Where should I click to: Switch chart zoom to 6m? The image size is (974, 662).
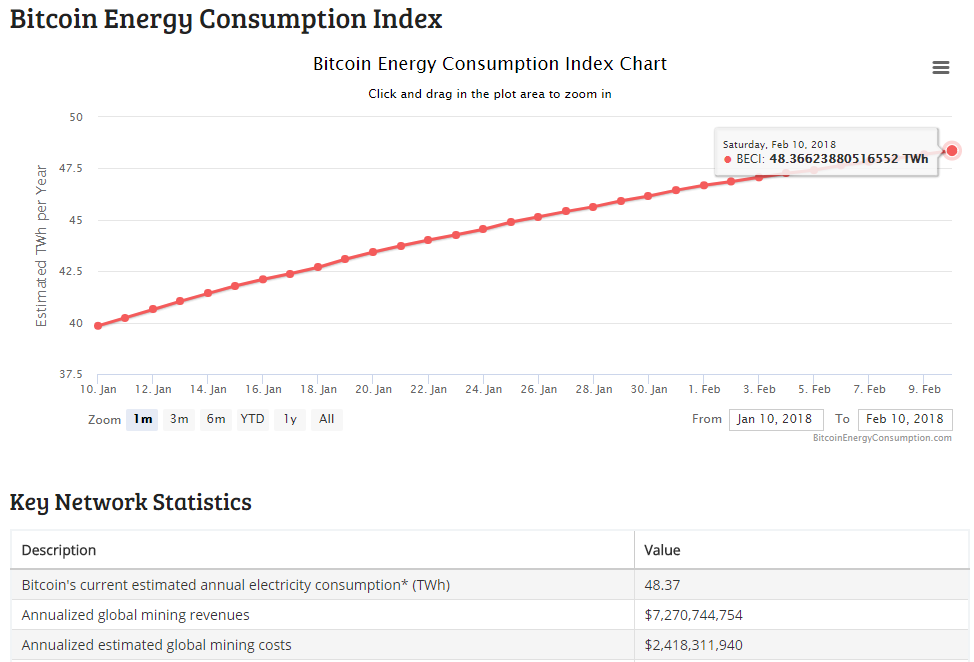[216, 419]
